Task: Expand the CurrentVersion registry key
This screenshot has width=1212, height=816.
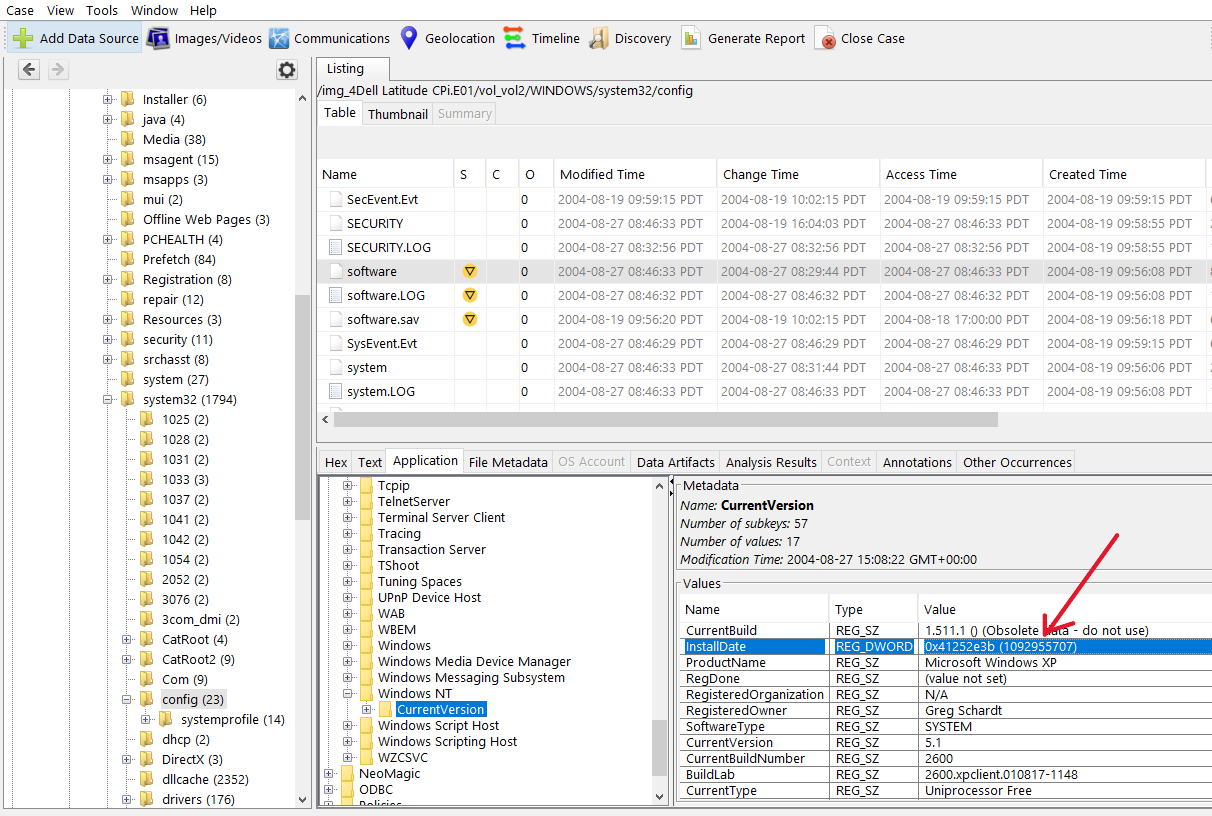Action: (367, 709)
